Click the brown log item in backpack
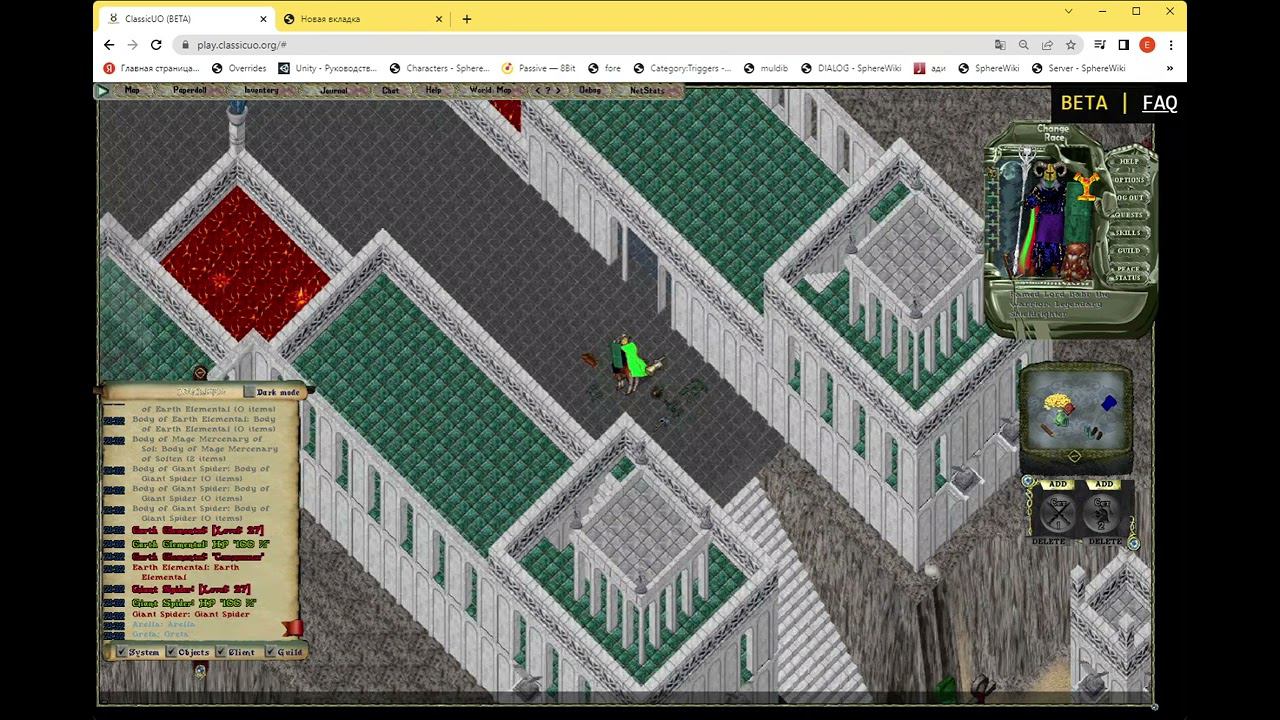 click(1046, 431)
